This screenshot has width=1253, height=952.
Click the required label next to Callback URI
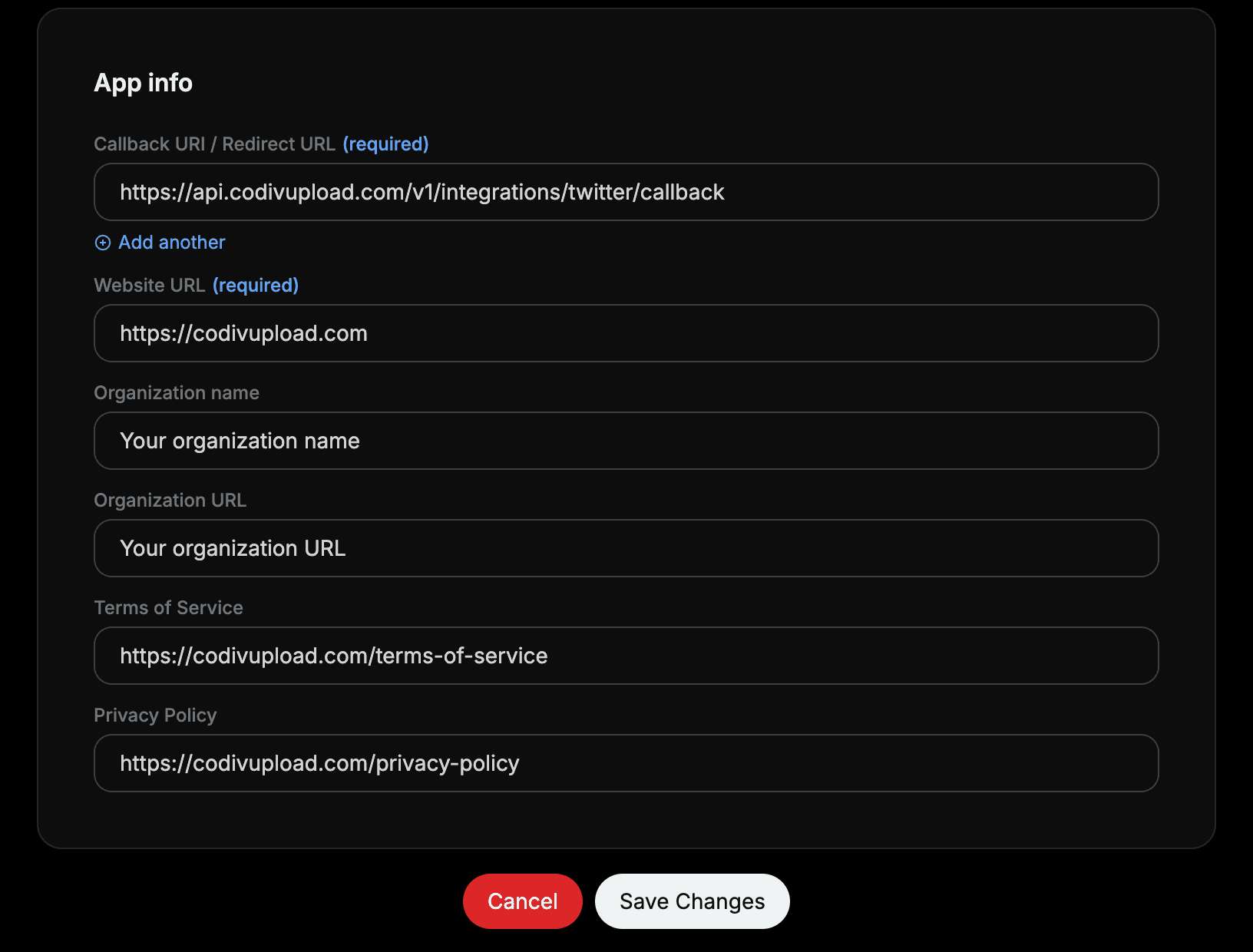tap(385, 144)
